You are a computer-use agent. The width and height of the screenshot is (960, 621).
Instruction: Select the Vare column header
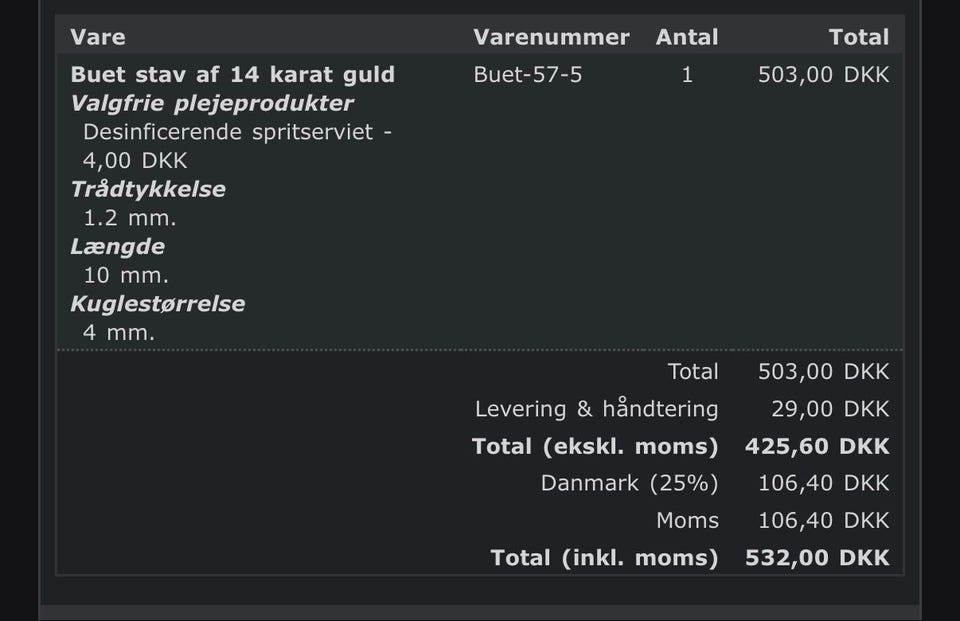coord(98,37)
